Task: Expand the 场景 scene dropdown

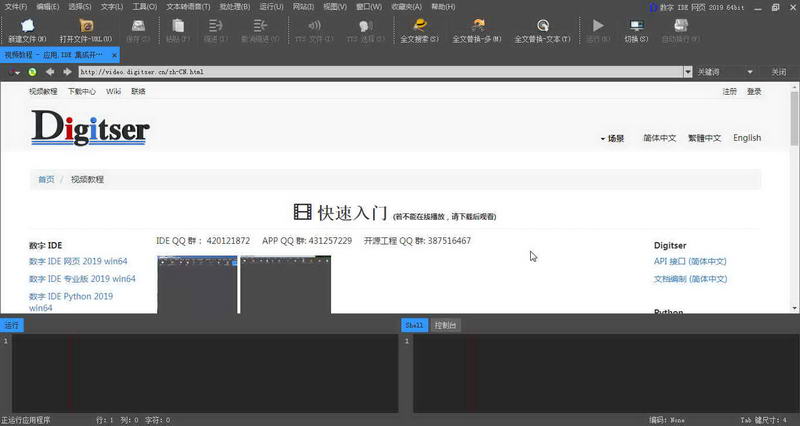Action: [x=612, y=138]
